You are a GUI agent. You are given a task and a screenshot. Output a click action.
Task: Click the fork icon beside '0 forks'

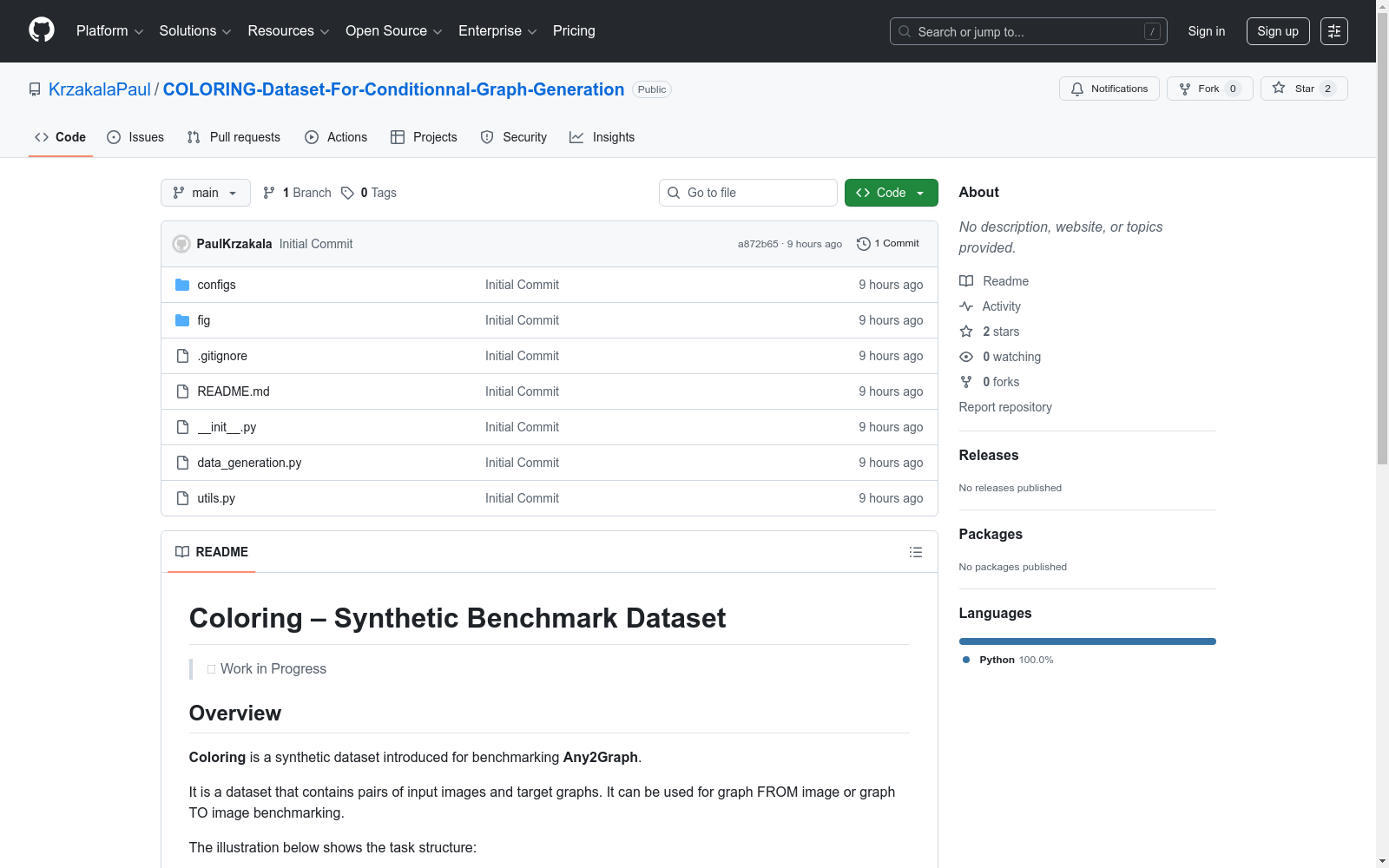click(x=966, y=382)
